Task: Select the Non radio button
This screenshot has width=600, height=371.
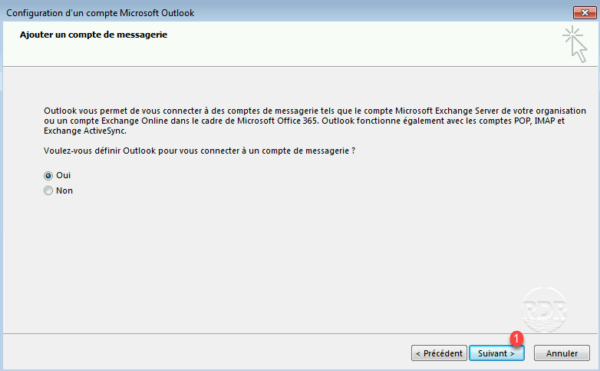Action: coord(48,190)
